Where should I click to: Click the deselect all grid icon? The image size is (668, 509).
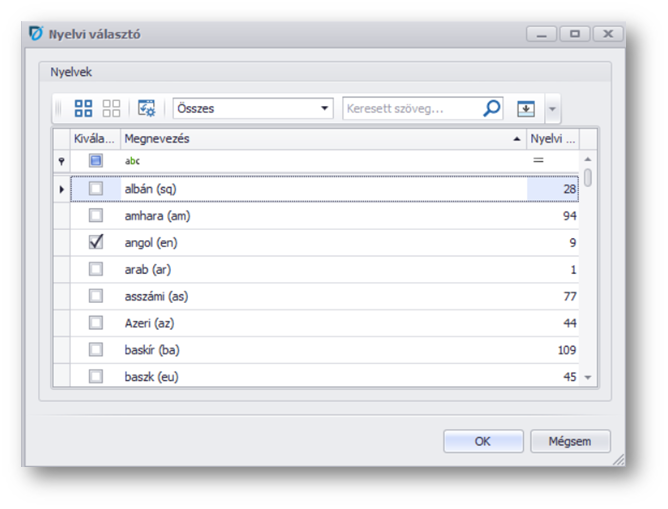pyautogui.click(x=112, y=108)
